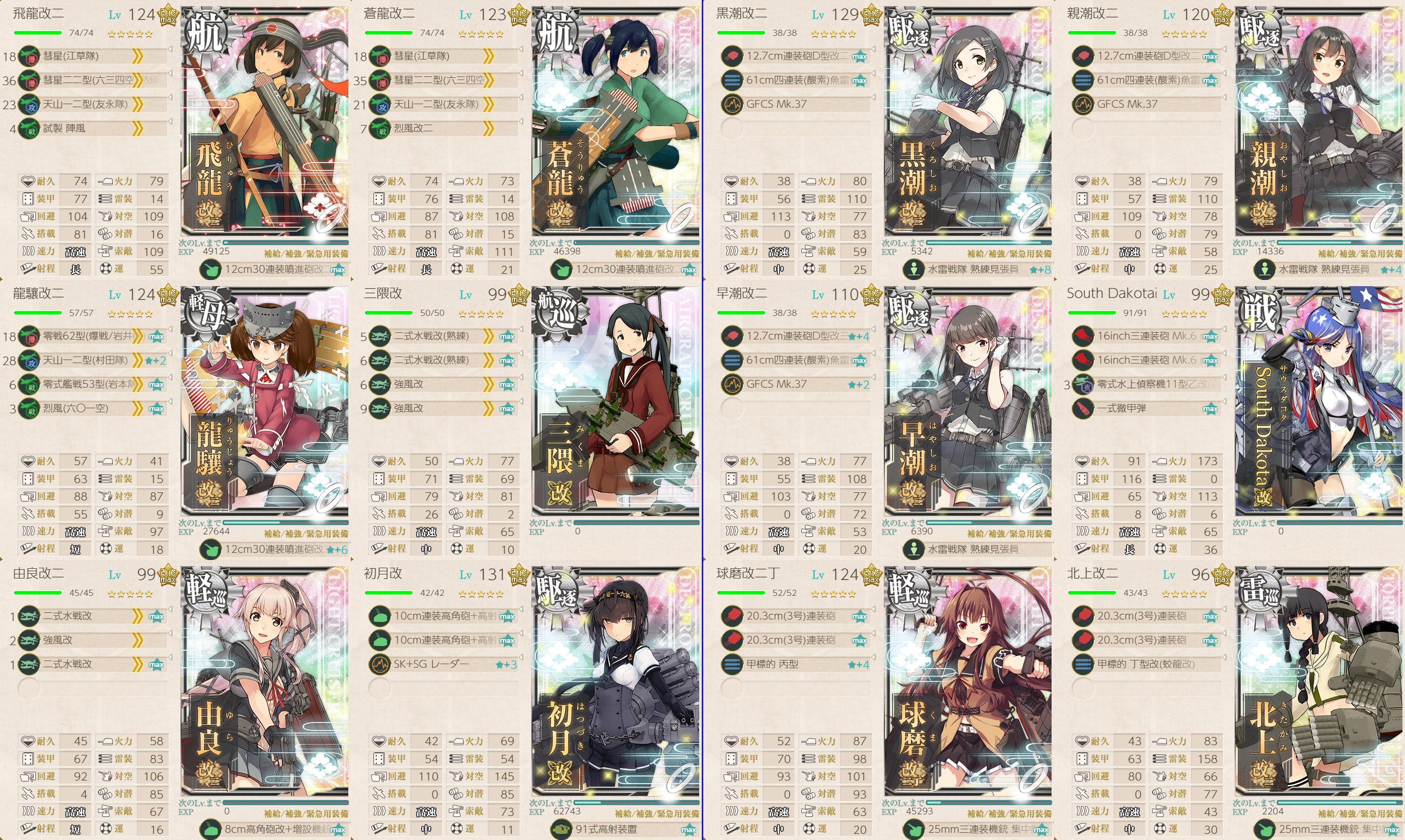1405x840 pixels.
Task: Select the 飛龍改二 ship card portrait
Action: 264,122
